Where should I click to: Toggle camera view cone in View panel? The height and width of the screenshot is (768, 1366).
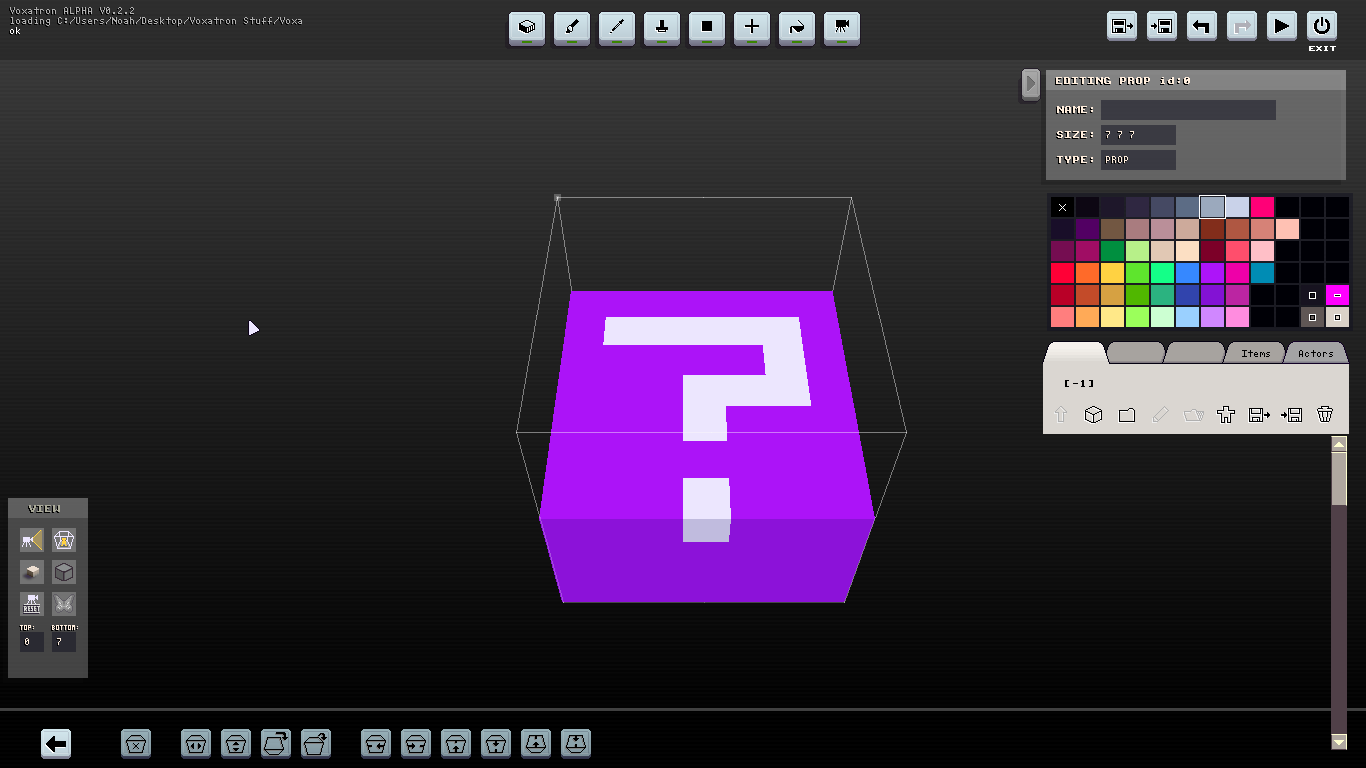pyautogui.click(x=32, y=540)
